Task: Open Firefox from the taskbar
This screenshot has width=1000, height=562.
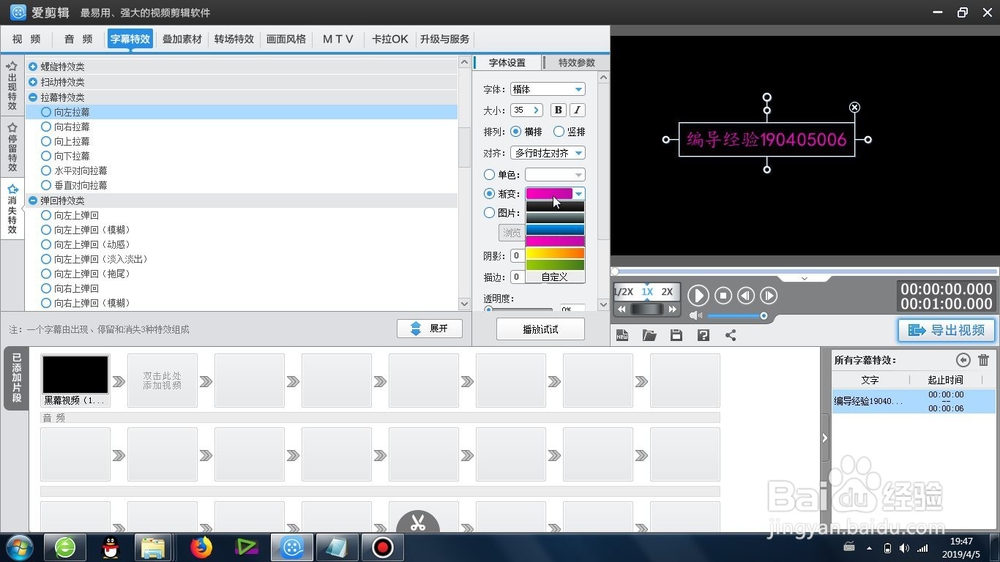Action: (x=201, y=547)
